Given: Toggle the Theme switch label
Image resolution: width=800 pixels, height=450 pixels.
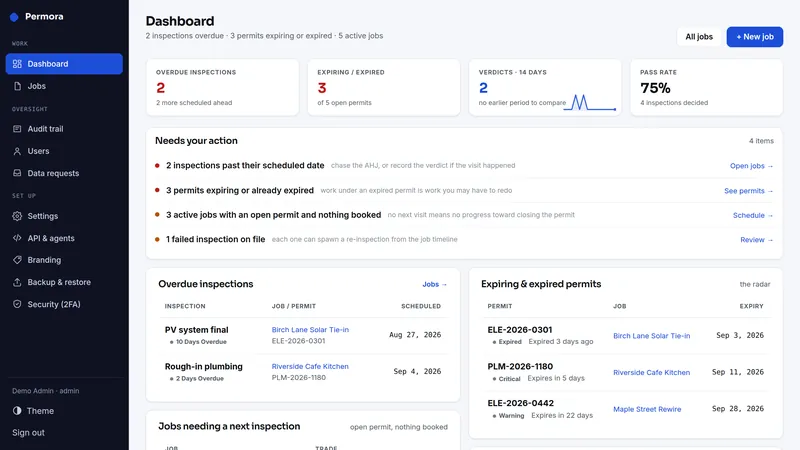Looking at the screenshot, I should pyautogui.click(x=40, y=411).
